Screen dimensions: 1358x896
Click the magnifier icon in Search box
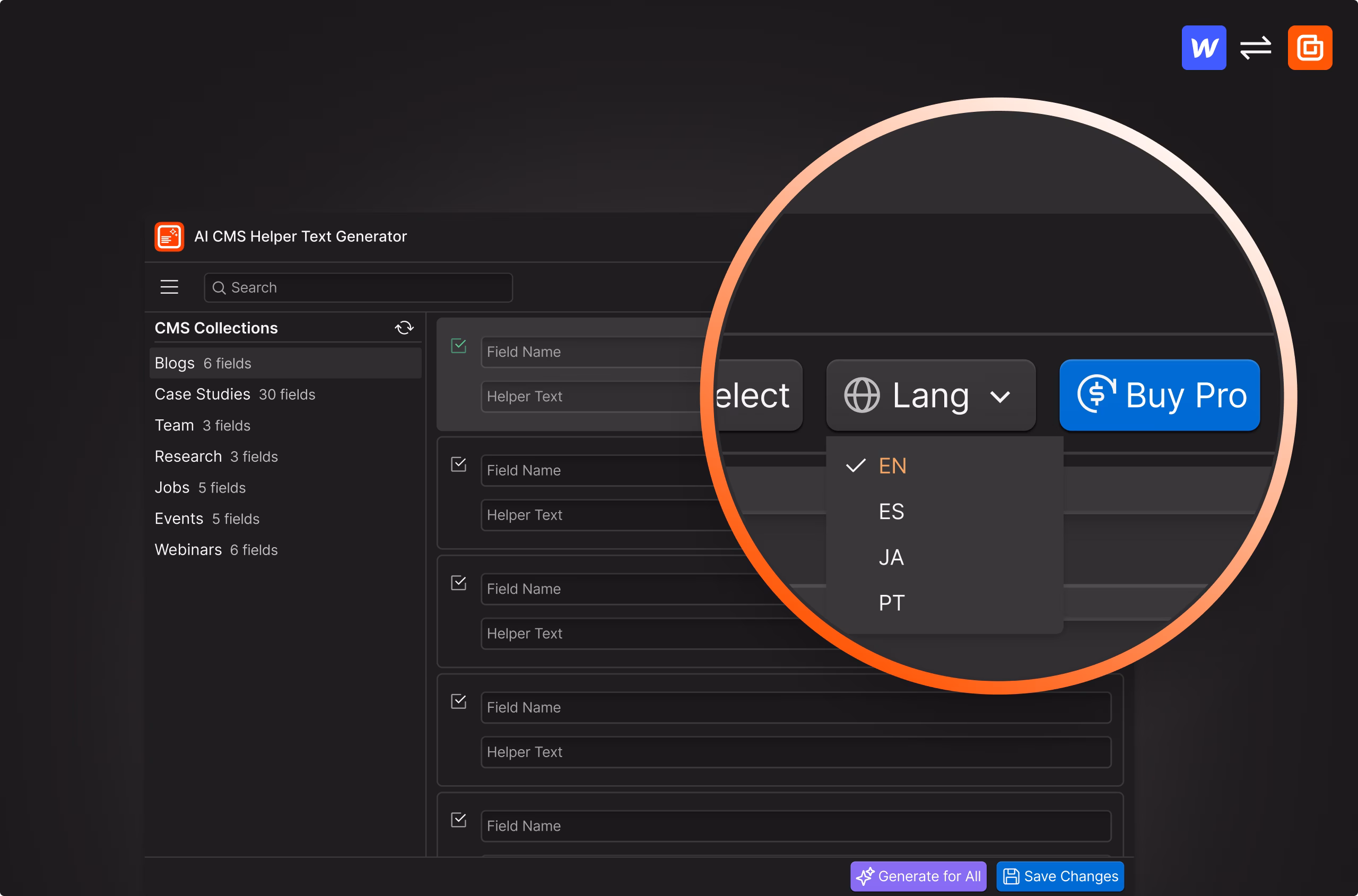(219, 287)
